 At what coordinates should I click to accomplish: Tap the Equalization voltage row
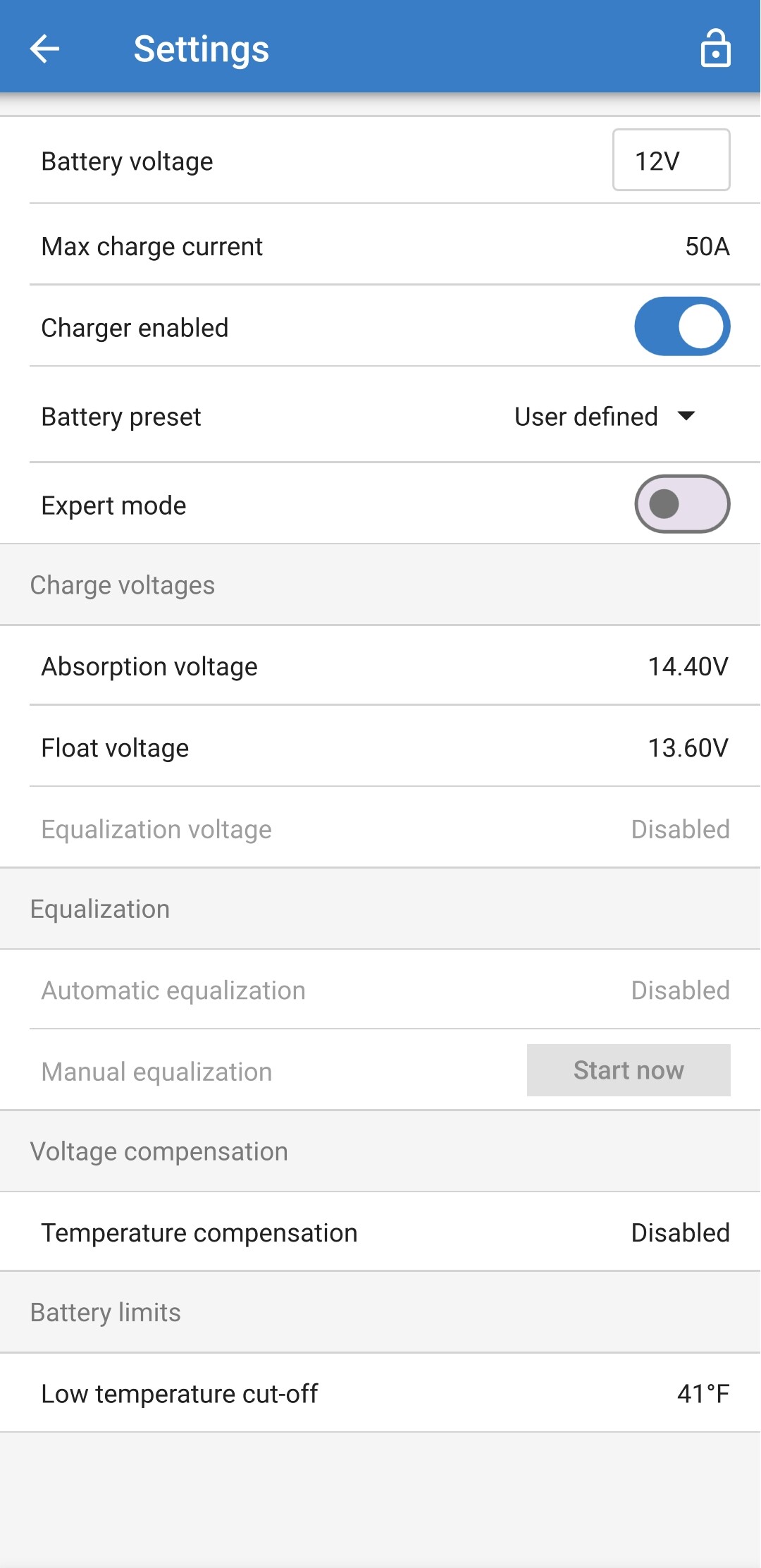[380, 829]
